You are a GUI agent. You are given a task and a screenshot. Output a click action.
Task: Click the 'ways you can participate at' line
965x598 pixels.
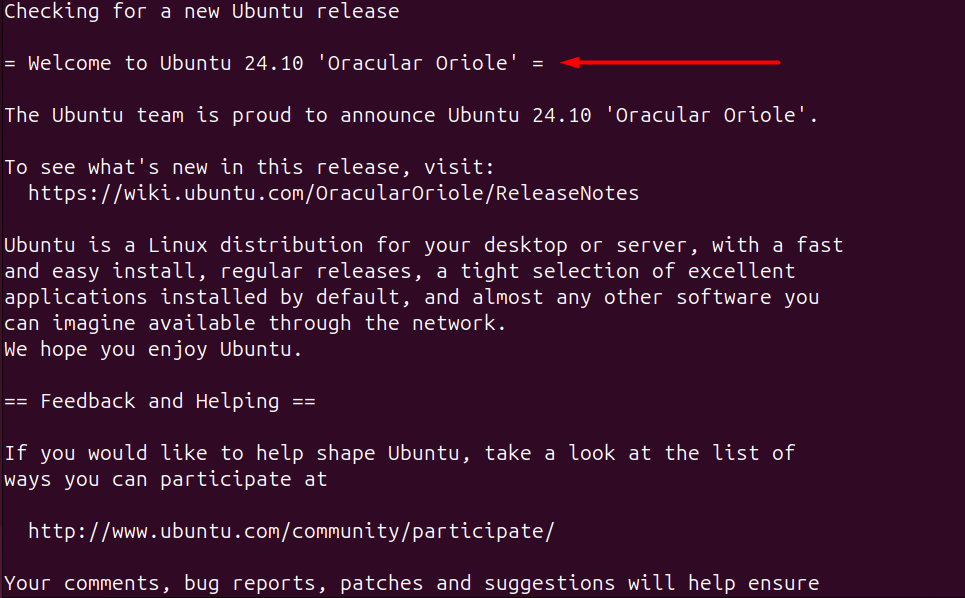[x=166, y=479]
